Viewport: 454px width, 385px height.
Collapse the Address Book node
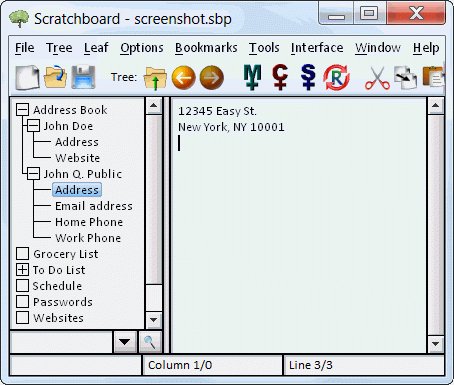[x=22, y=110]
